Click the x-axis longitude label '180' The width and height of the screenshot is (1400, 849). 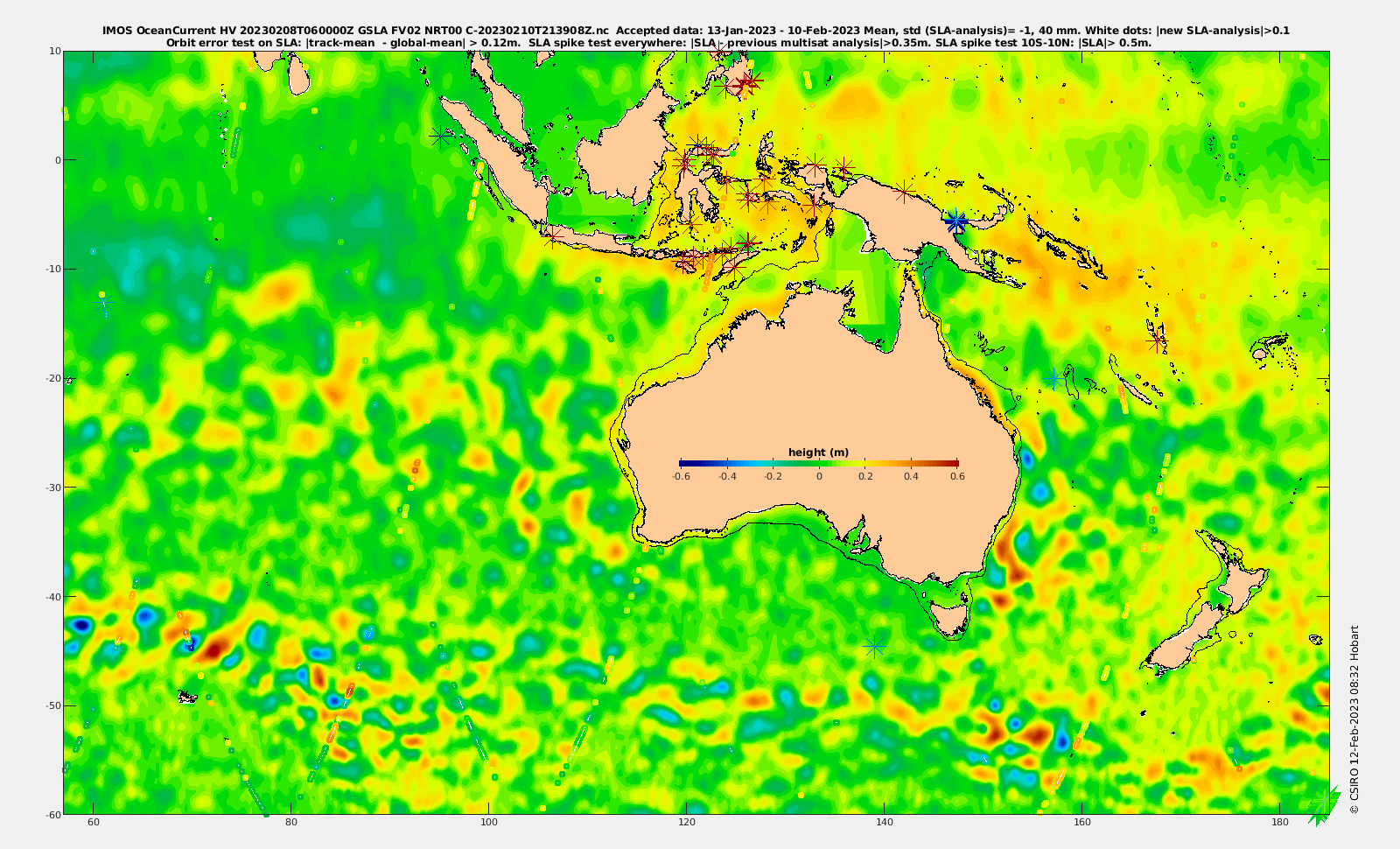(1280, 822)
